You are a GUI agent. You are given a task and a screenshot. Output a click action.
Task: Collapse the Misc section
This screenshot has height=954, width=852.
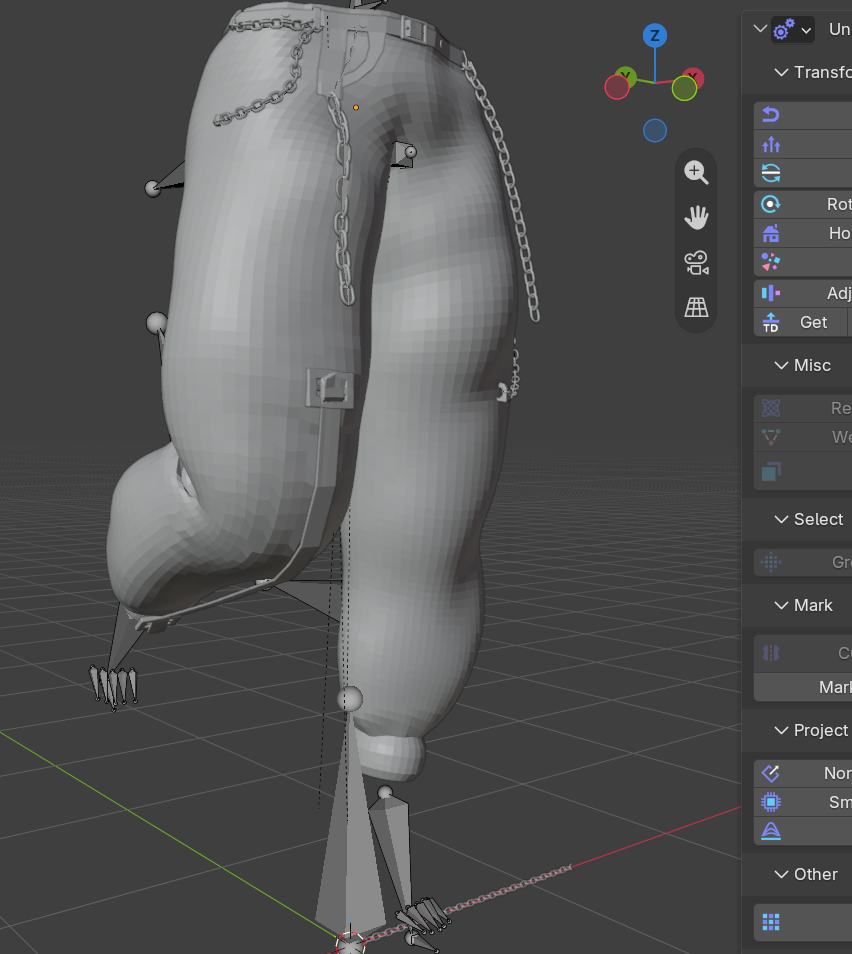(x=781, y=365)
